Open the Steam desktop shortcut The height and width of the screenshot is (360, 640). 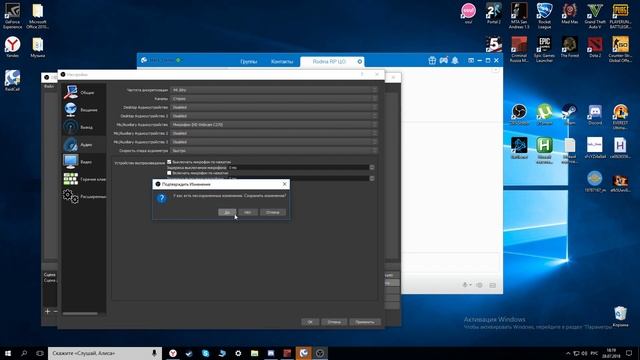pyautogui.click(x=570, y=115)
